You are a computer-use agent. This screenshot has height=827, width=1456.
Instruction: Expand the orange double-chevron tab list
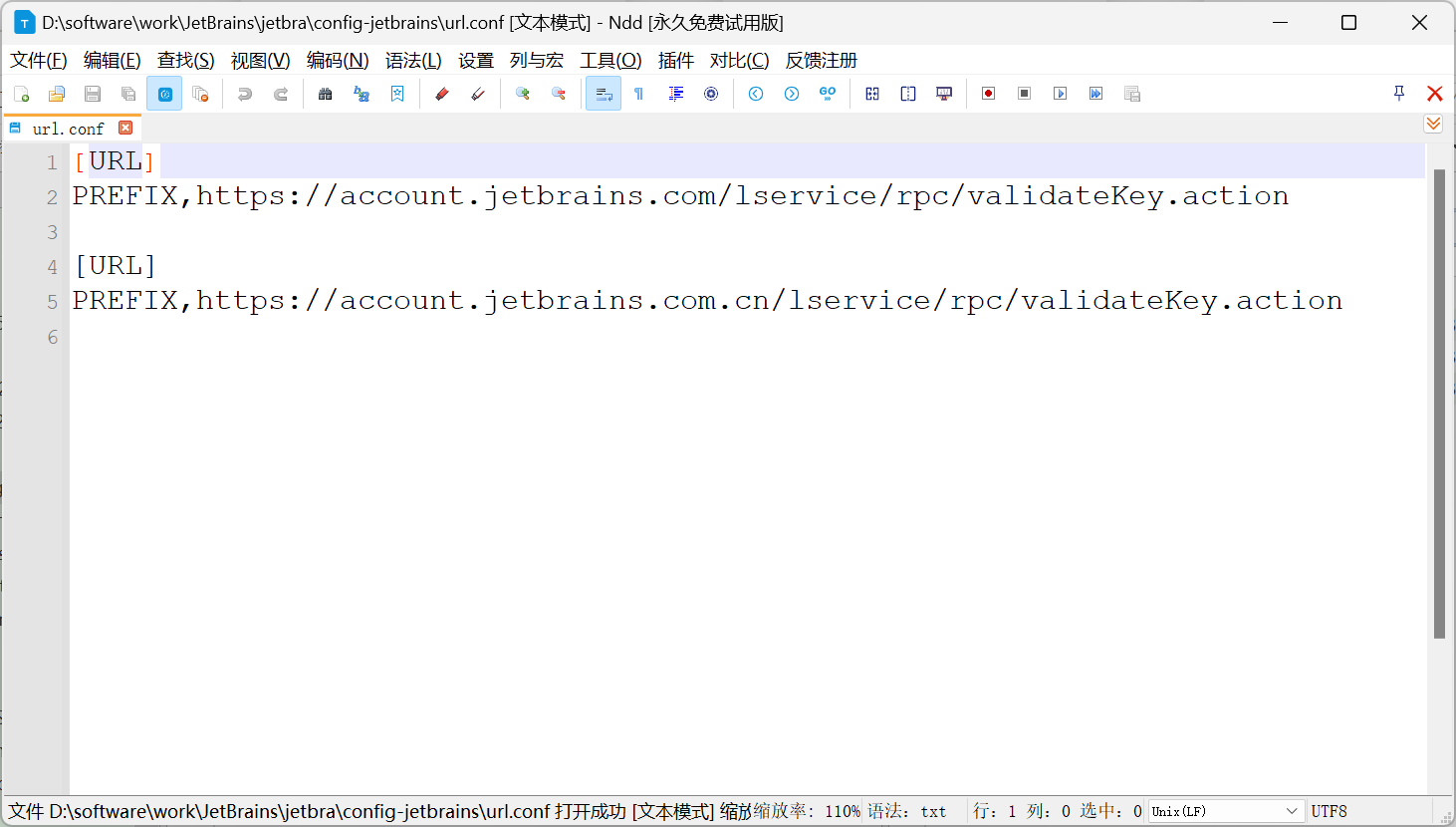(1433, 124)
